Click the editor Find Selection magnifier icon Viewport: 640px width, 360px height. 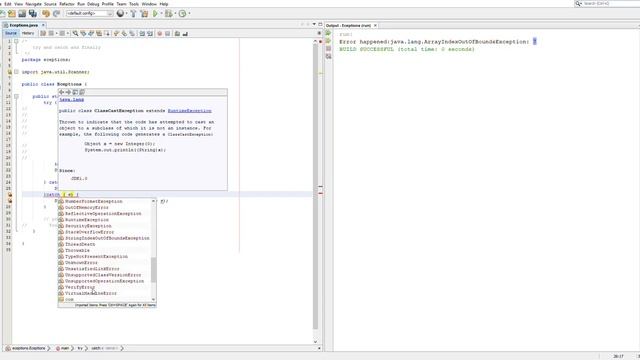tap(75, 33)
